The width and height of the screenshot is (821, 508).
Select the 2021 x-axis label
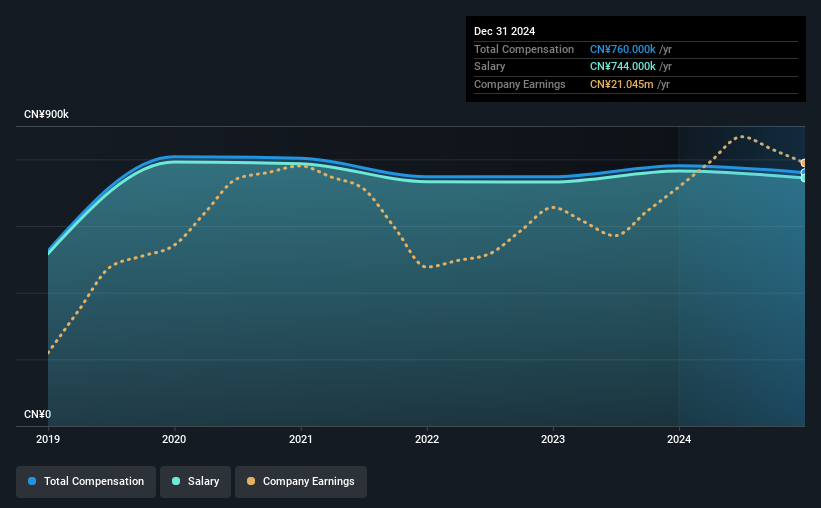[301, 439]
